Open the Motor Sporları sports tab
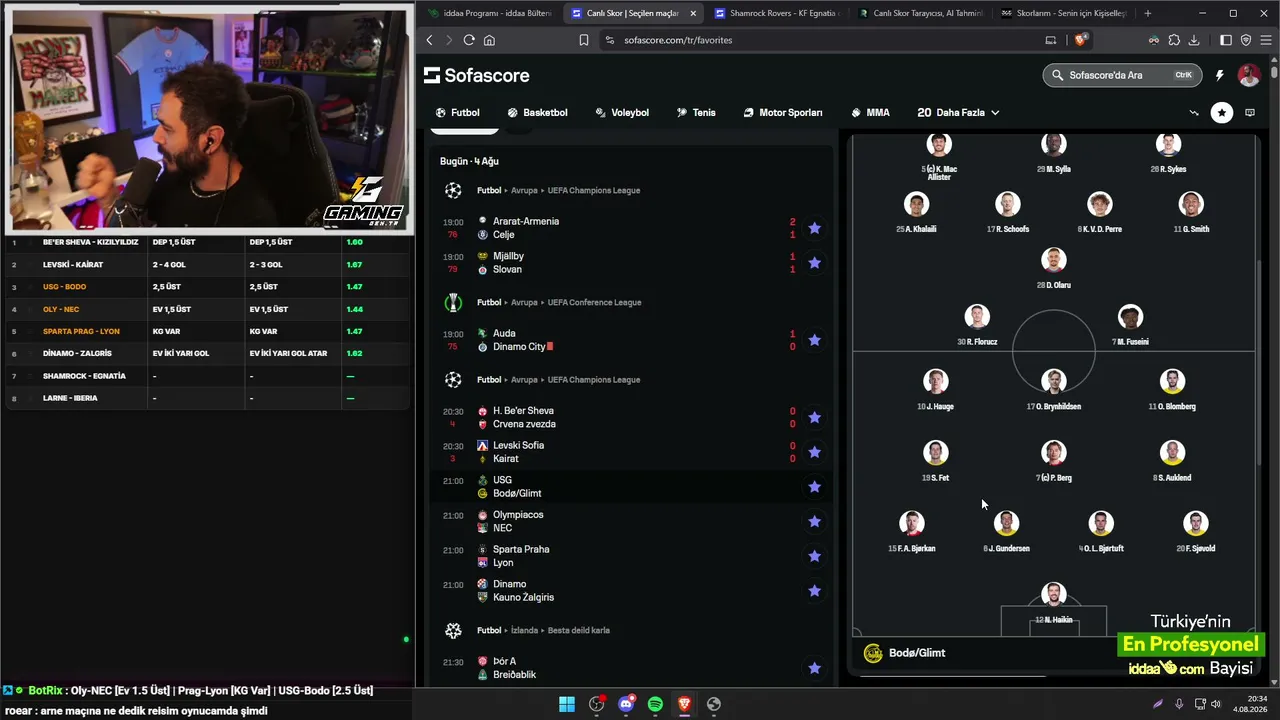 [783, 113]
